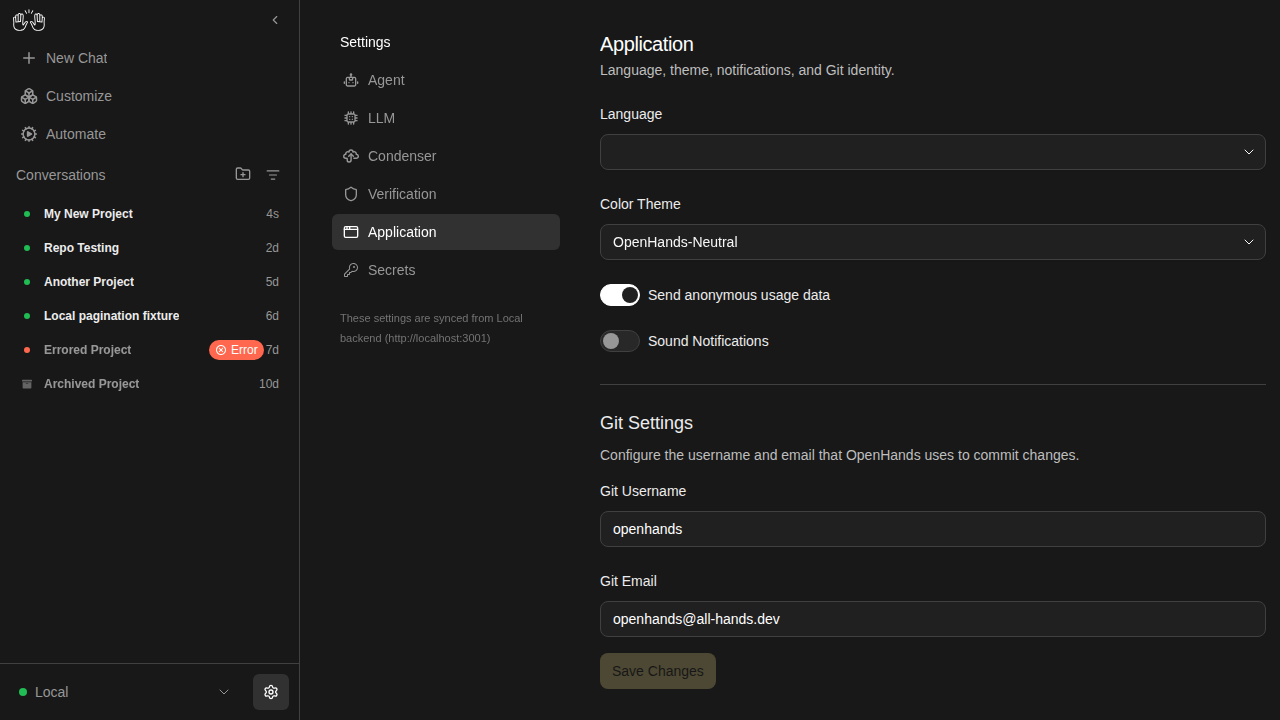Open the LLM settings section

pyautogui.click(x=446, y=118)
